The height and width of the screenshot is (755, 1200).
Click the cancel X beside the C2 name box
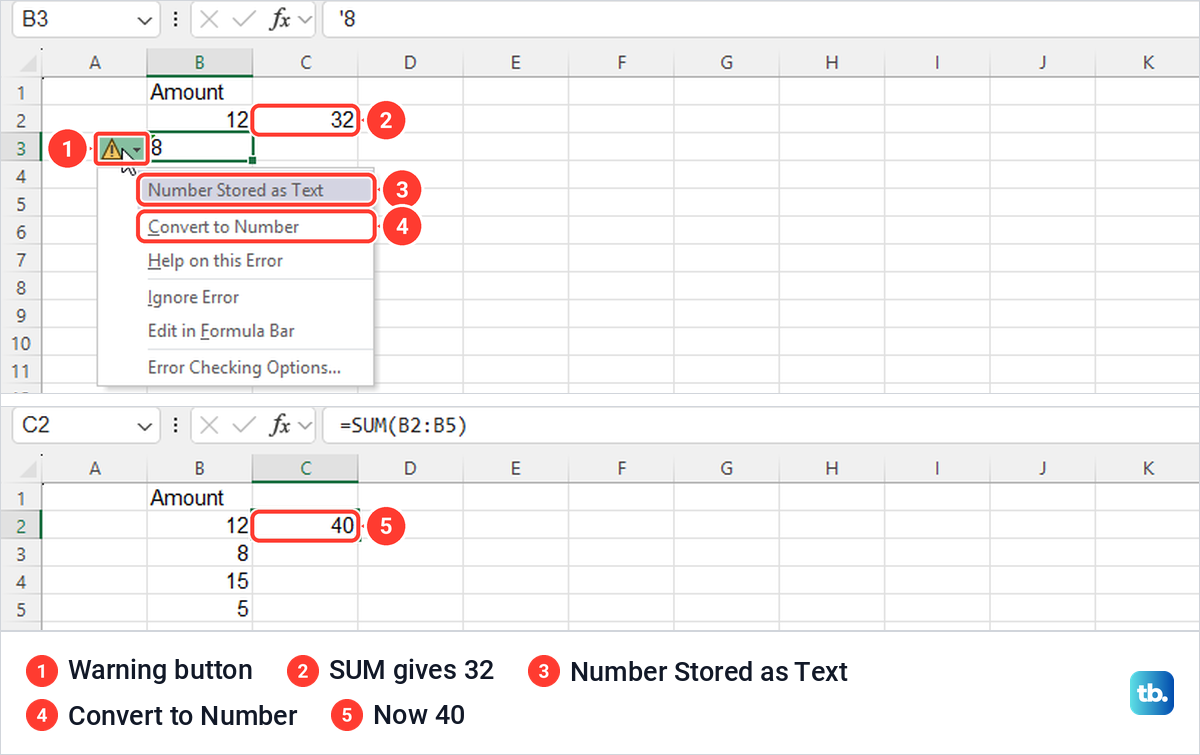click(x=208, y=425)
